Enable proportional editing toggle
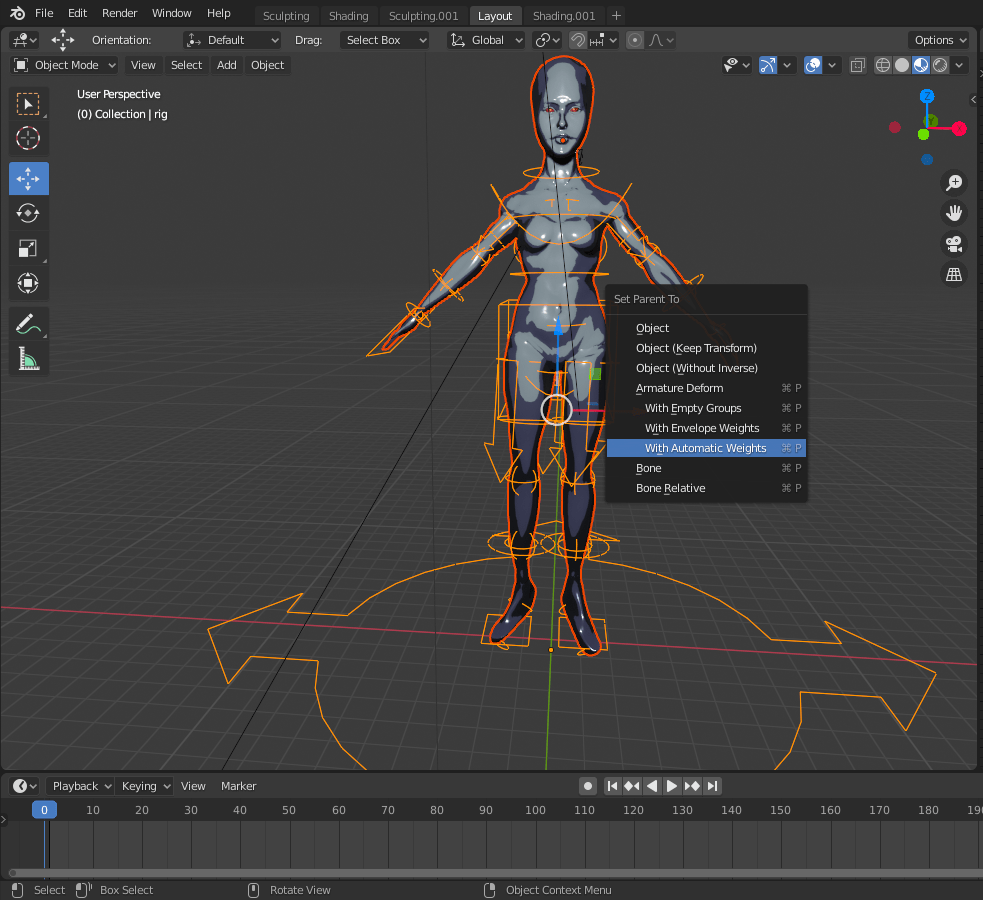Image resolution: width=983 pixels, height=900 pixels. (x=635, y=40)
